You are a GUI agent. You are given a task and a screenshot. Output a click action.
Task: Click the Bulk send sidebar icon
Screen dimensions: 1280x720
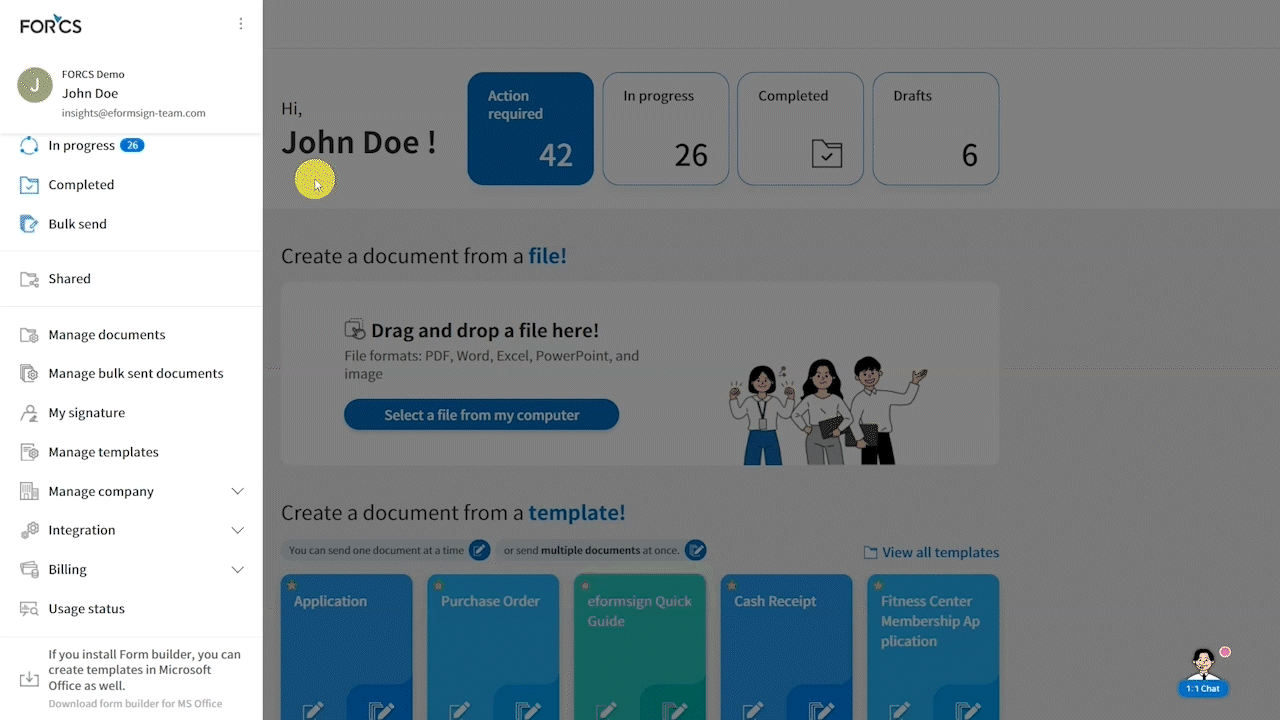pos(29,224)
